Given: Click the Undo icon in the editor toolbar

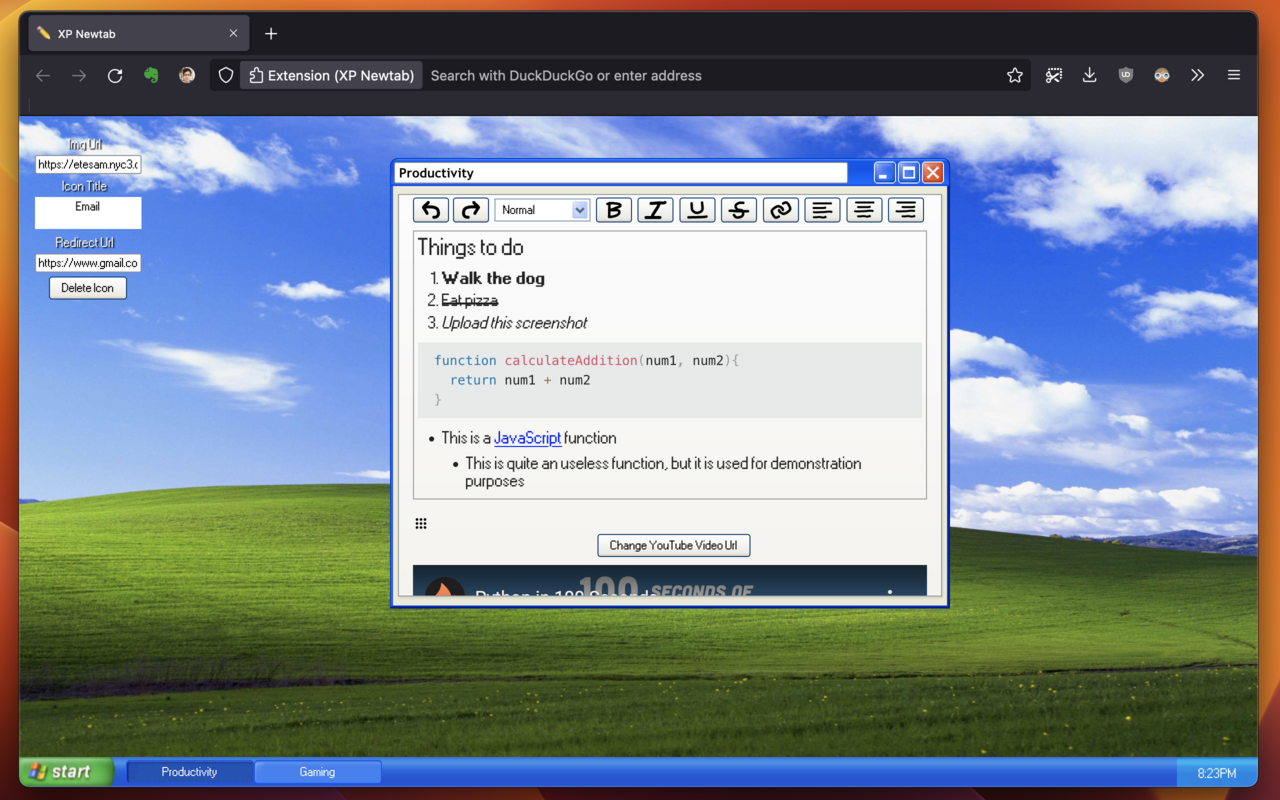Looking at the screenshot, I should tap(430, 210).
